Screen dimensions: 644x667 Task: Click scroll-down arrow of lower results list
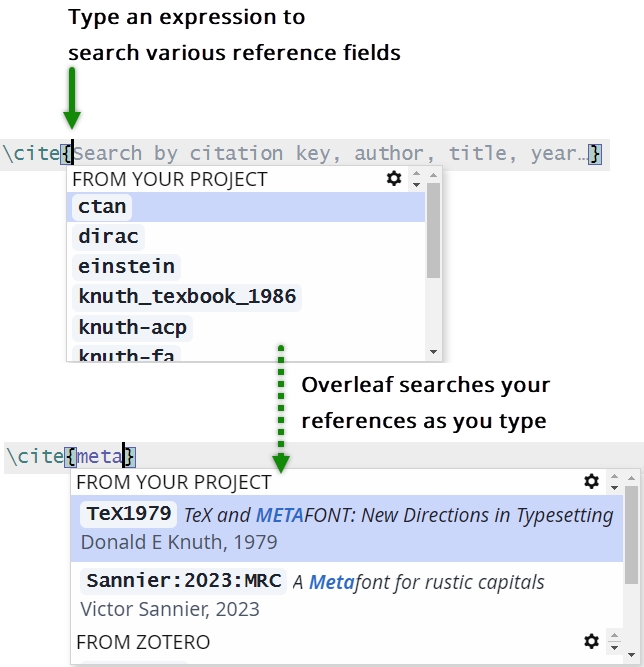point(631,656)
